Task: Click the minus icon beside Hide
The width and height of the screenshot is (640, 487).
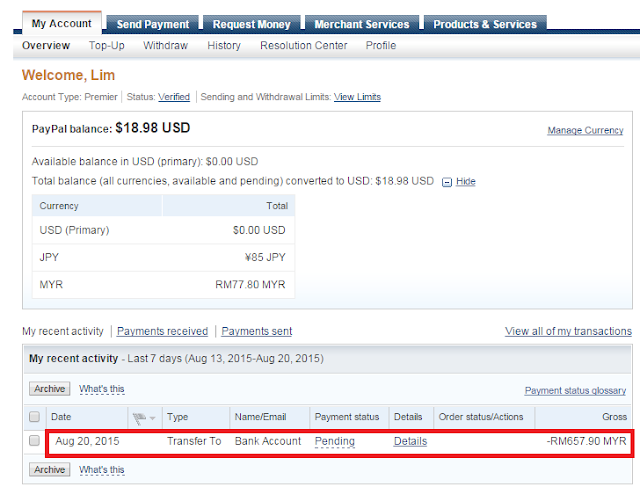Action: point(447,182)
